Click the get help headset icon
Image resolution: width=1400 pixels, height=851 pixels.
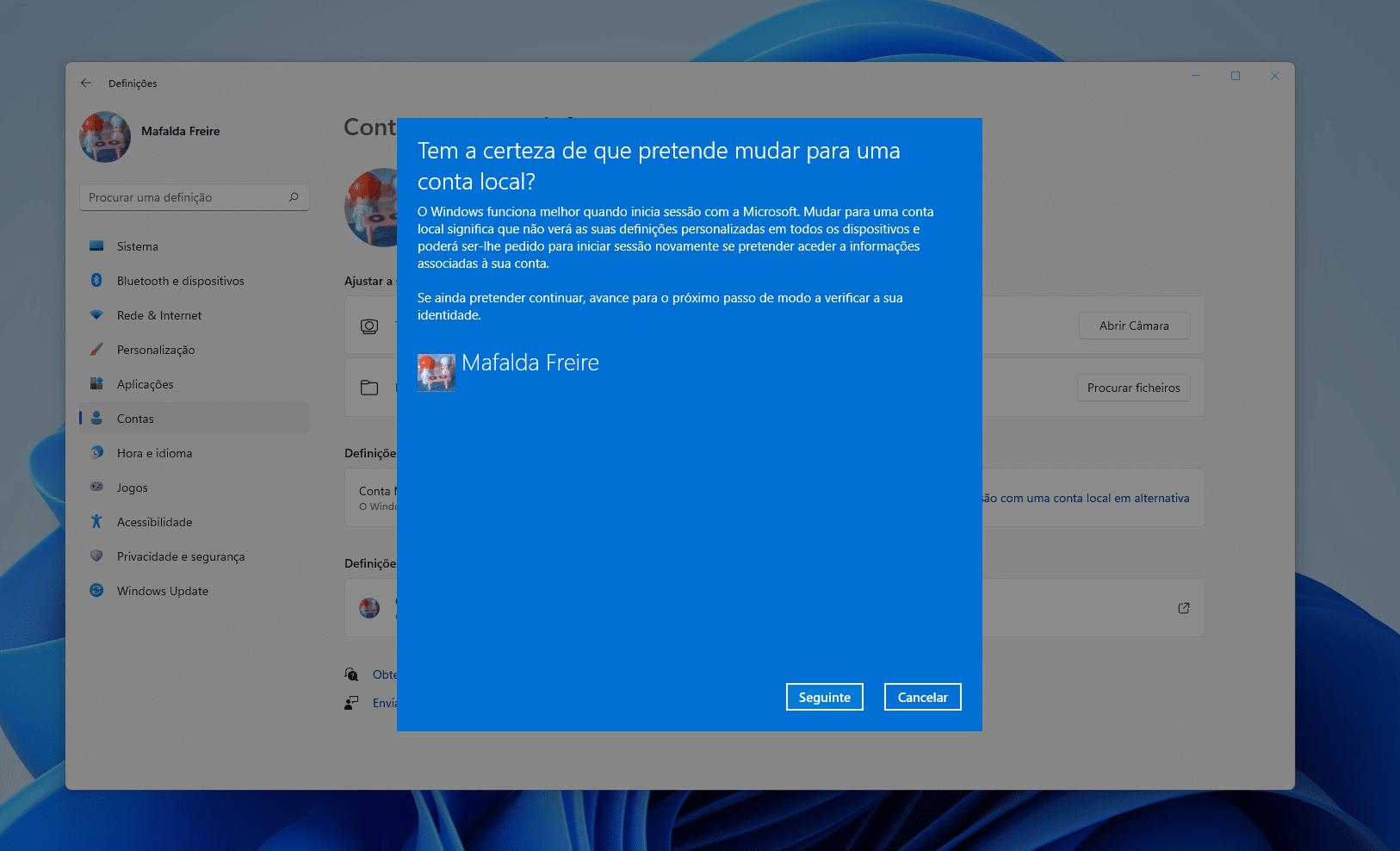pos(351,674)
